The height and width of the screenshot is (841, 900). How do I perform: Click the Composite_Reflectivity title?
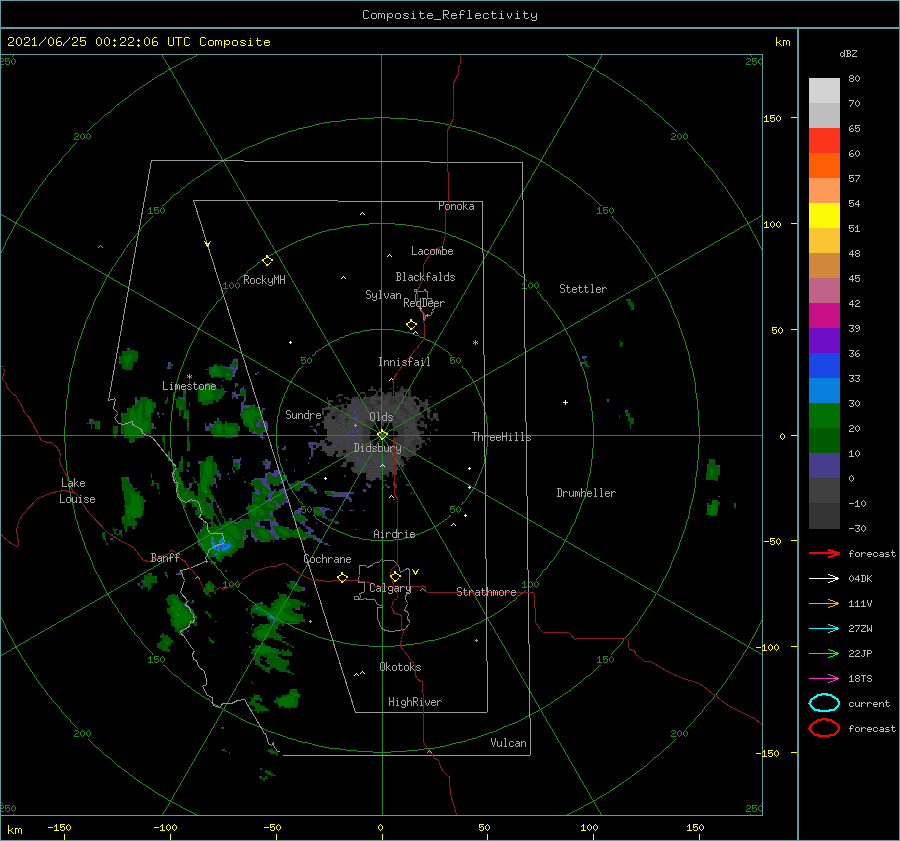[x=450, y=15]
